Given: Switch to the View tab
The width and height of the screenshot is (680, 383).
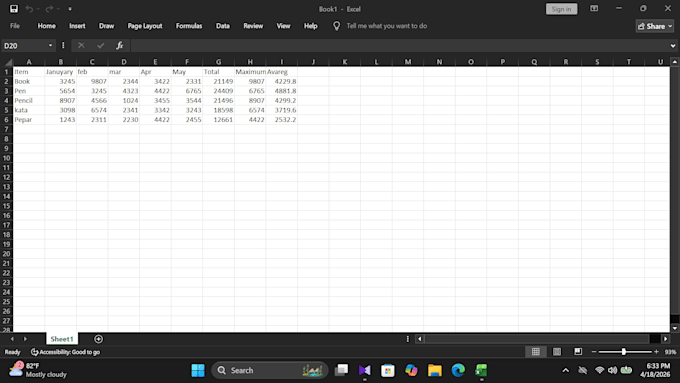Looking at the screenshot, I should [x=283, y=26].
